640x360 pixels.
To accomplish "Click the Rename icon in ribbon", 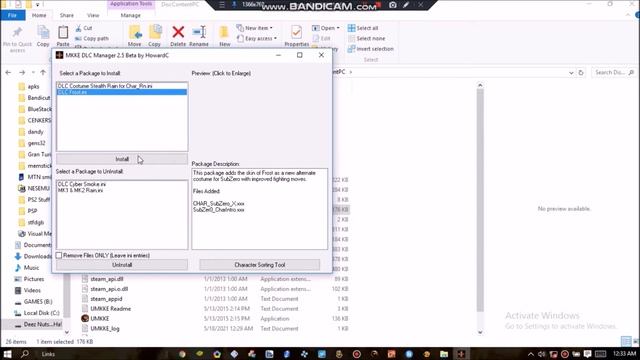I will click(199, 32).
